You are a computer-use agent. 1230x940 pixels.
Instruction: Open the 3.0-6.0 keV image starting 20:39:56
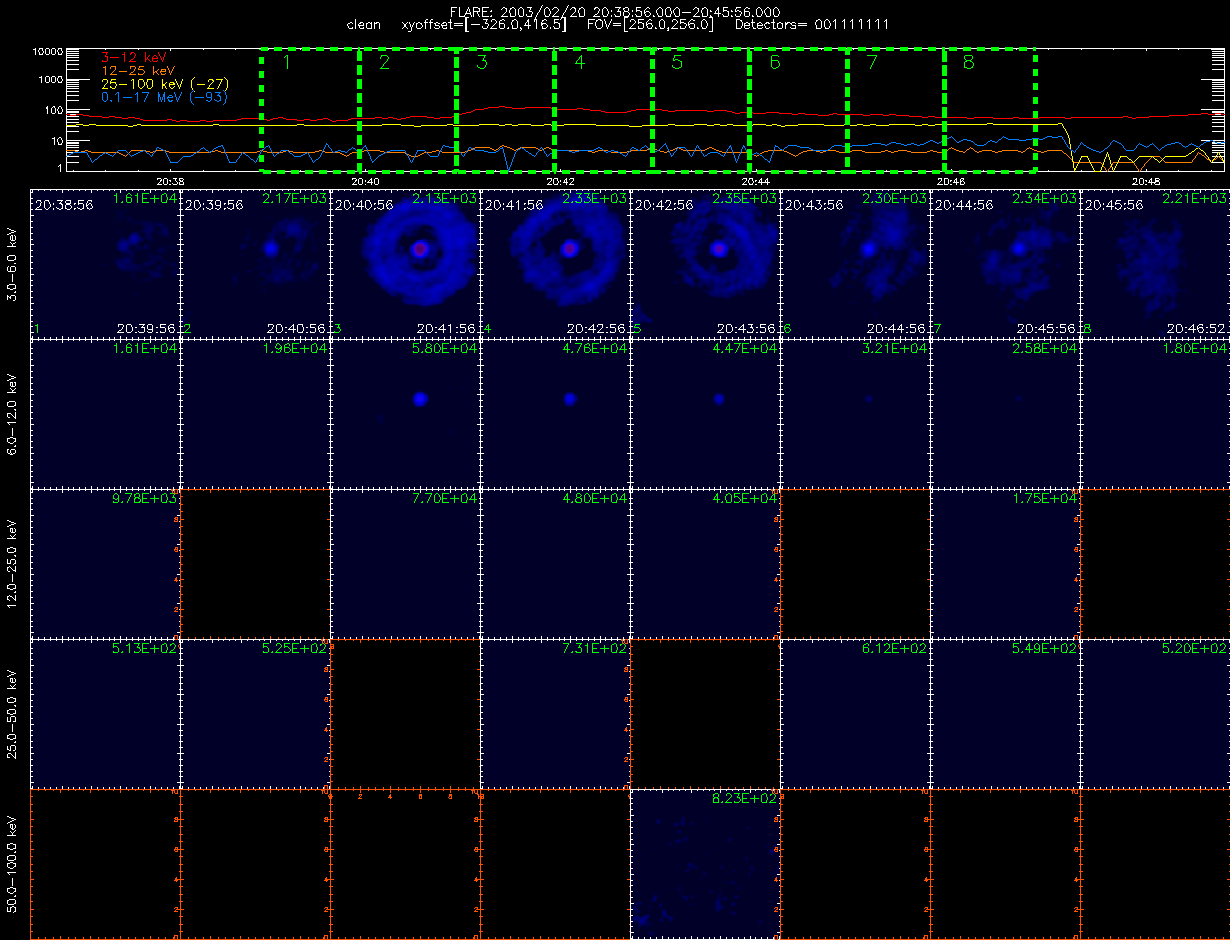point(255,263)
